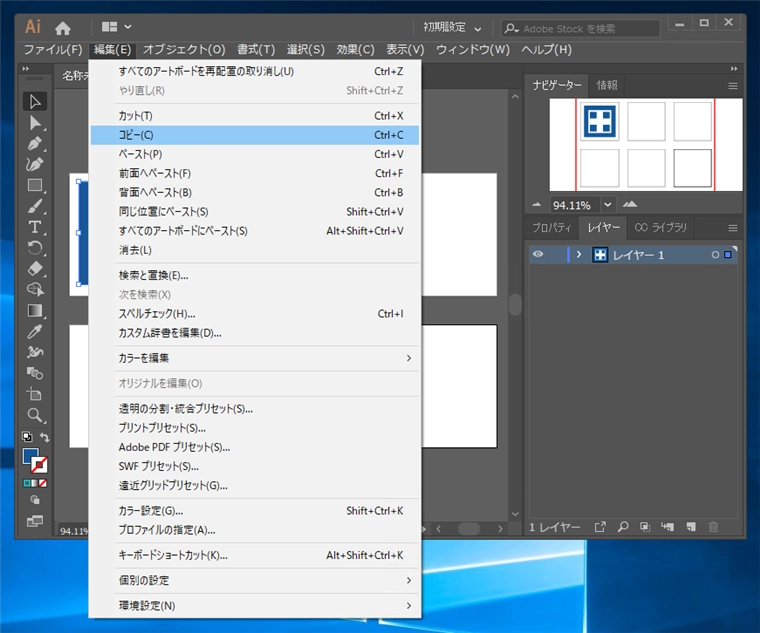
Task: Click the Direct Selection arrow tool
Action: tap(35, 122)
